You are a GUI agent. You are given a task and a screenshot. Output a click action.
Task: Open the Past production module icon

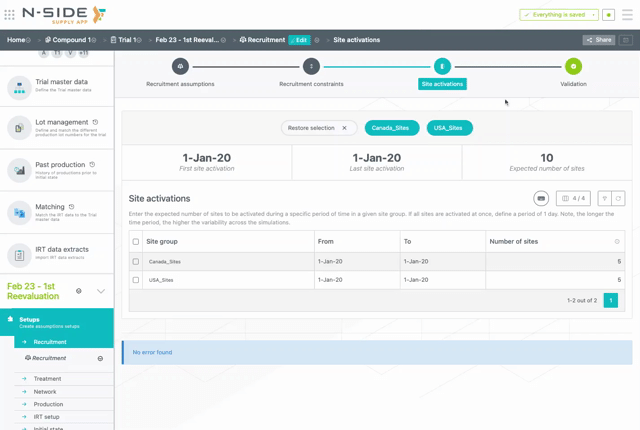click(x=19, y=170)
